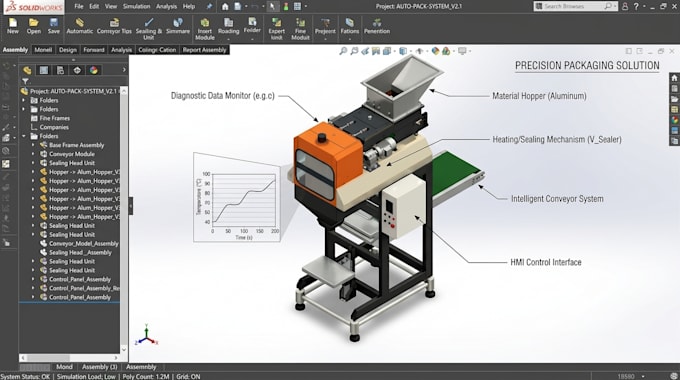Expand the first Sealing Head Unit node

tap(33, 163)
